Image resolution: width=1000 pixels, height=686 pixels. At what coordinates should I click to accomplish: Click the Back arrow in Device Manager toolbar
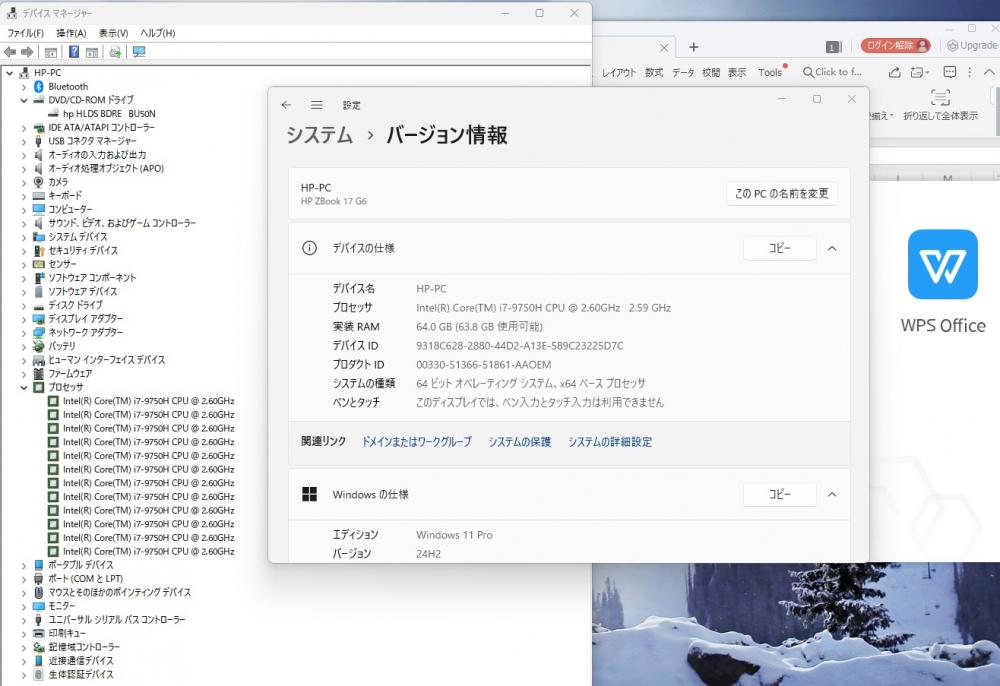[x=10, y=52]
